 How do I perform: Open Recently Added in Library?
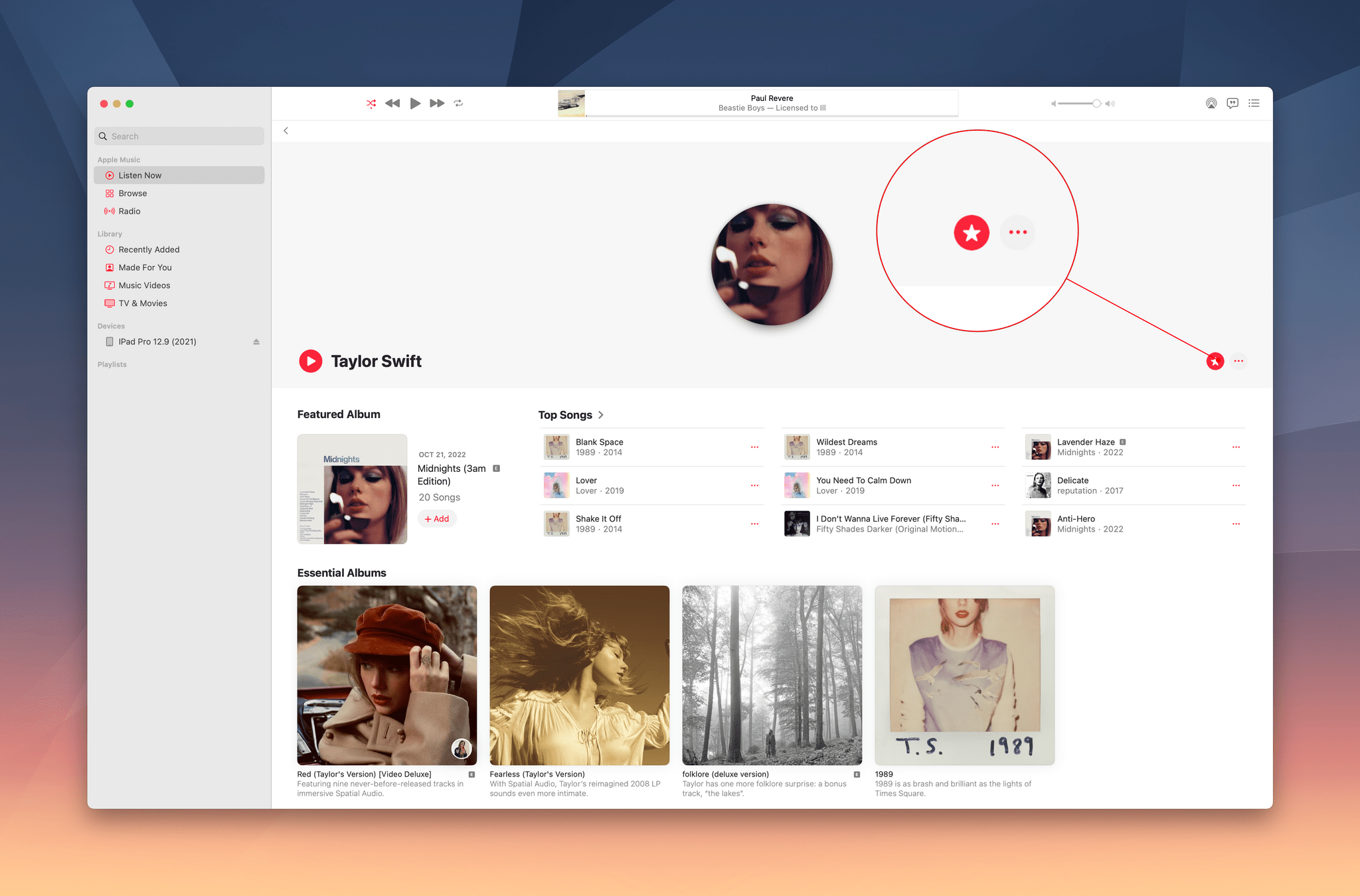pos(179,250)
